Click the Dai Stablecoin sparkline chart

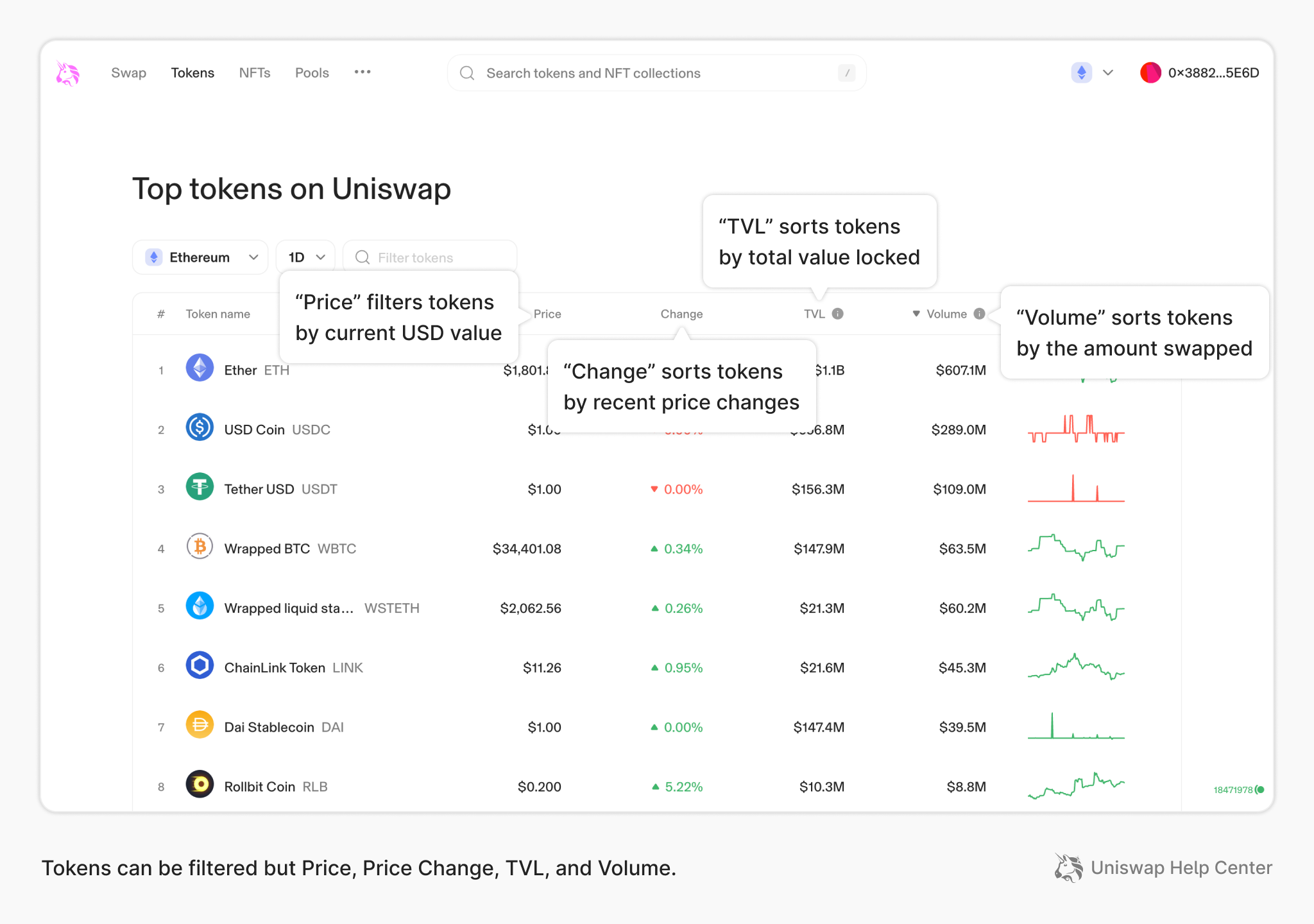click(1076, 726)
